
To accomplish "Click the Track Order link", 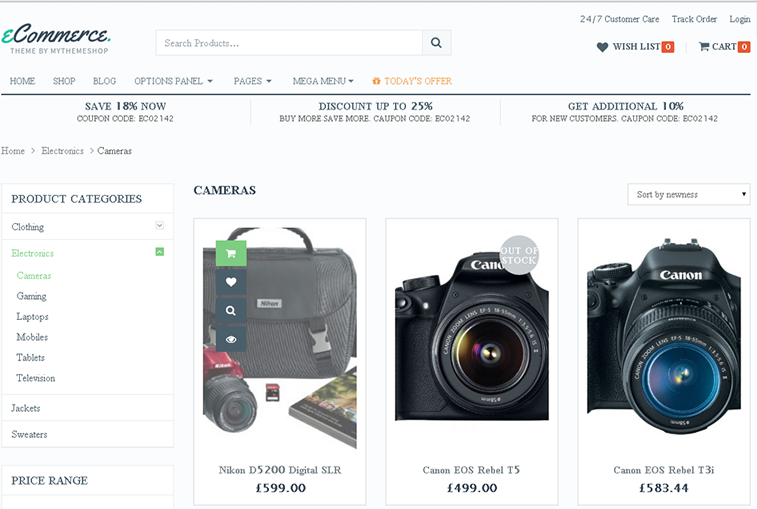I will coord(694,19).
